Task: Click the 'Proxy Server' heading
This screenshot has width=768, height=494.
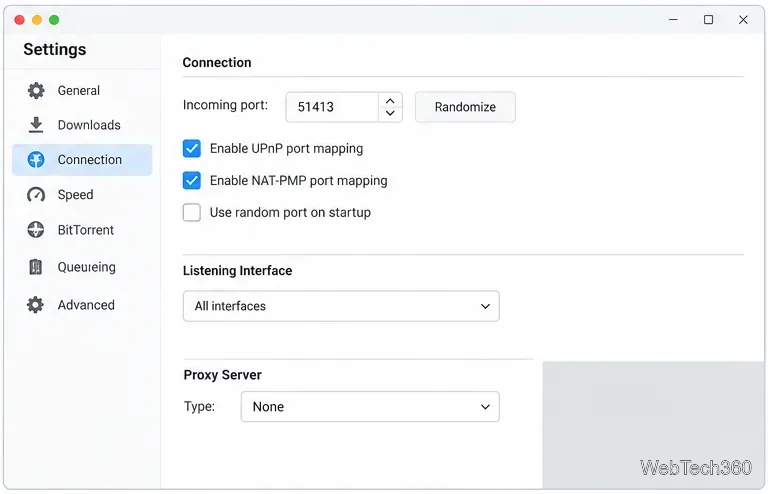Action: pos(222,375)
